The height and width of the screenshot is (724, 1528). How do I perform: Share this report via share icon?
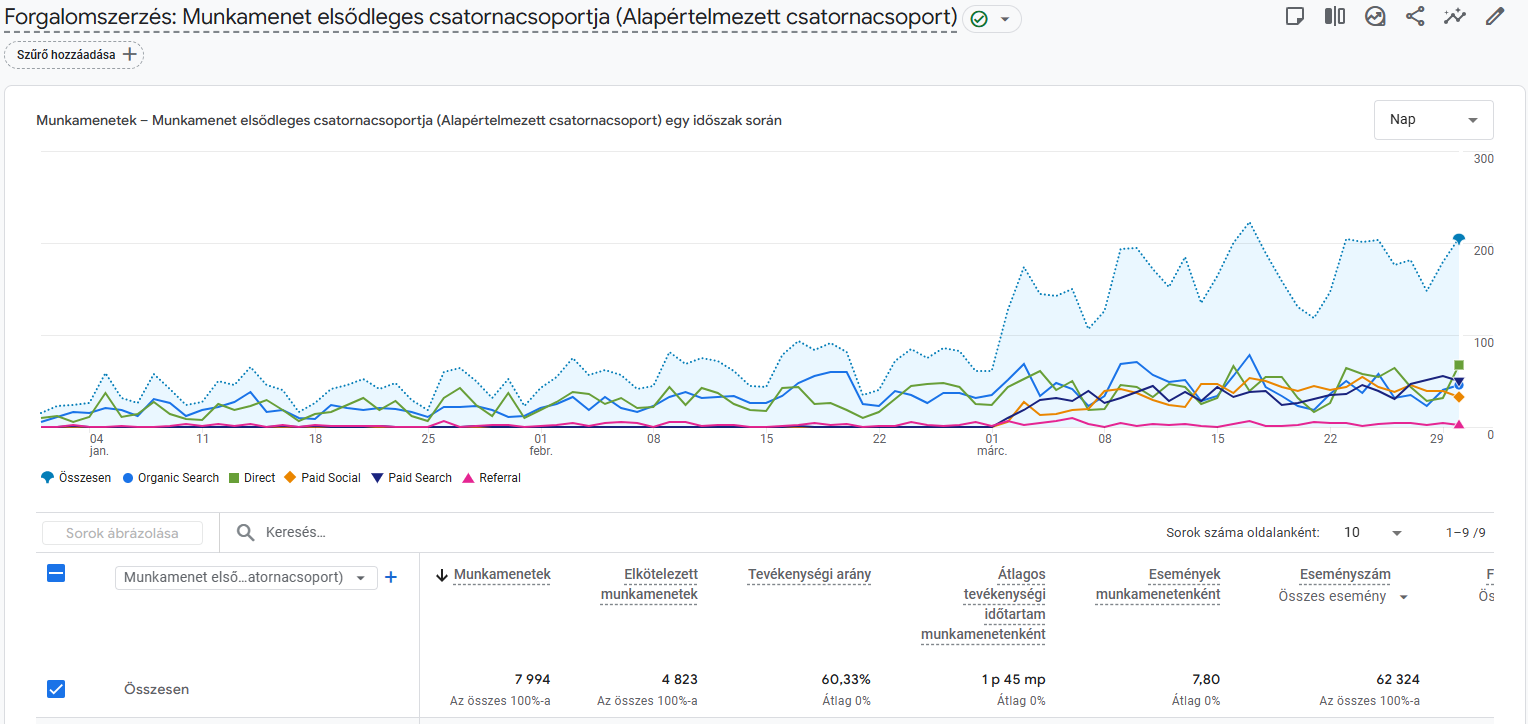1415,16
